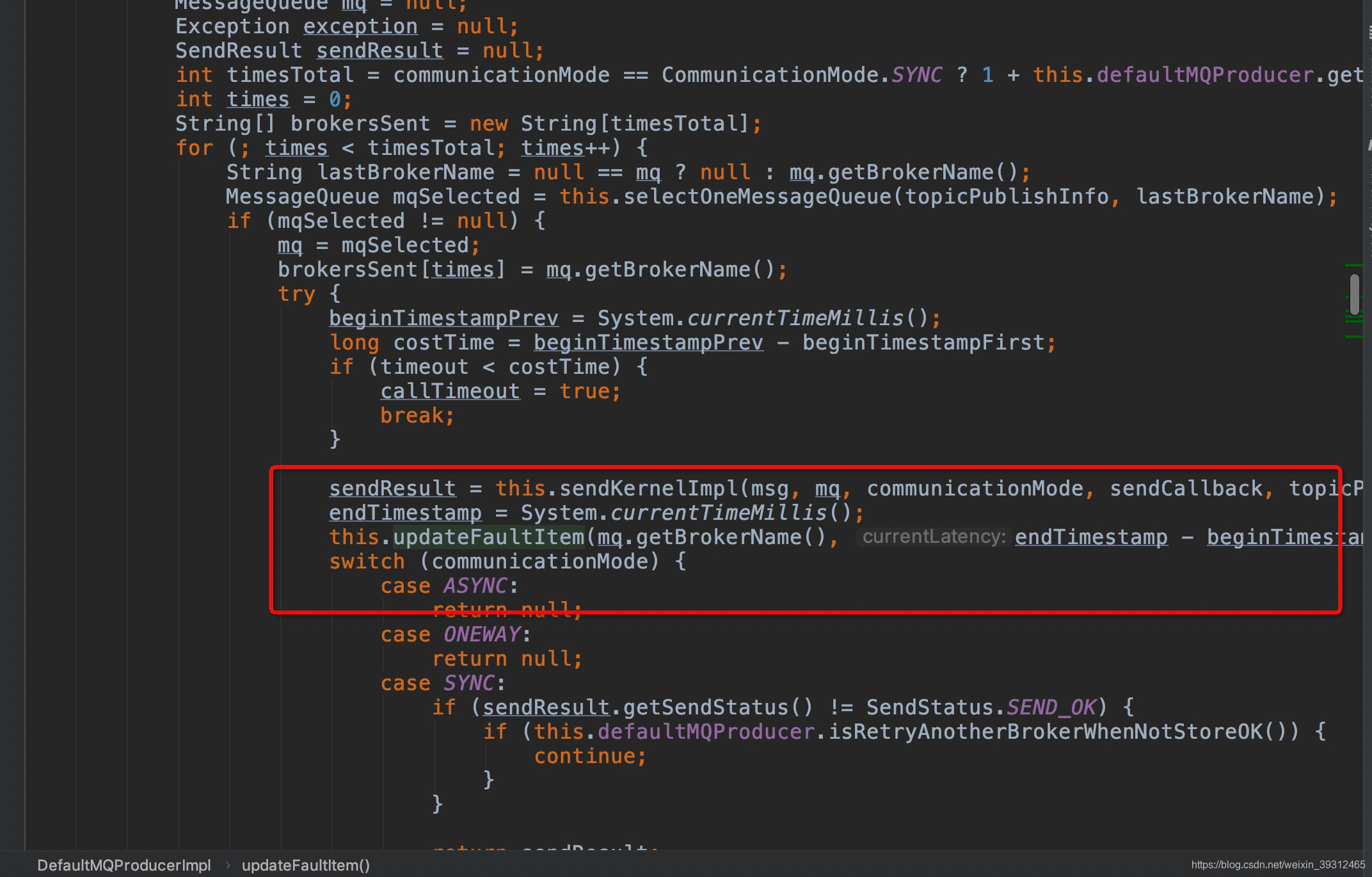Click the beginTimestampFirst variable
This screenshot has width=1372, height=877.
(923, 342)
